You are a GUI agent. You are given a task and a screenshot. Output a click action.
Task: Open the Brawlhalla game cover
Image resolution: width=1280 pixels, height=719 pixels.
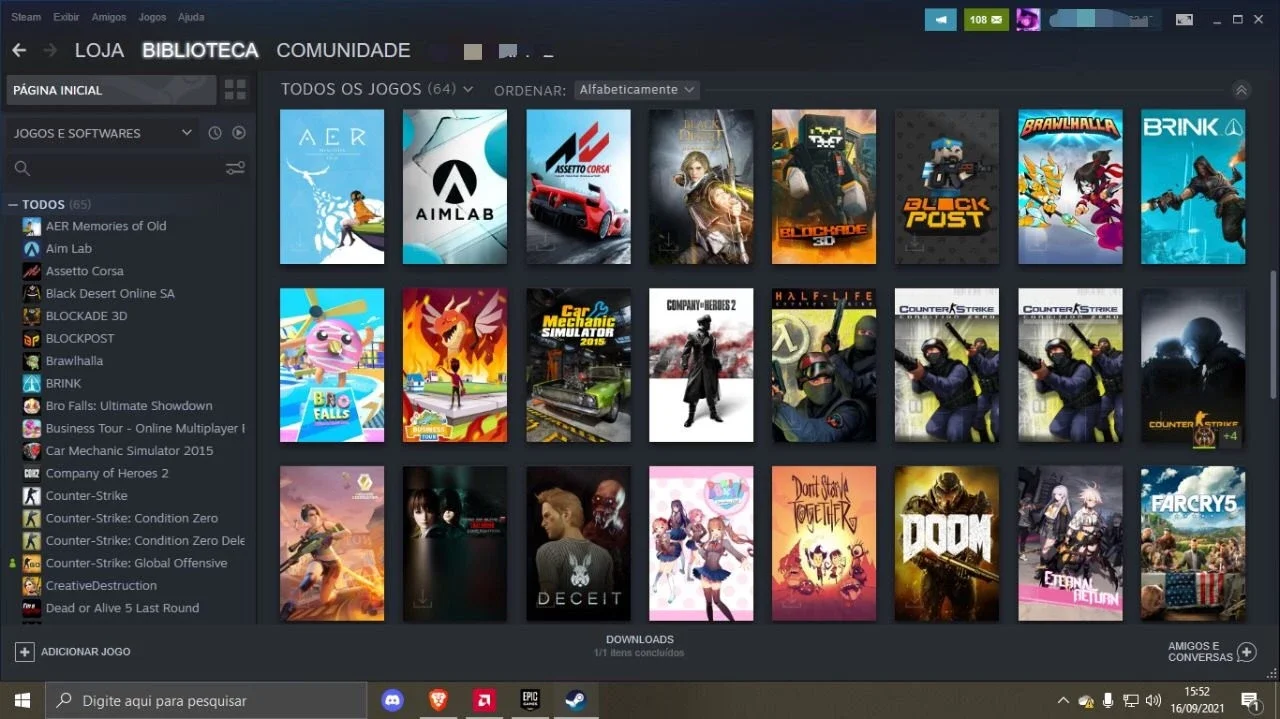[1070, 187]
